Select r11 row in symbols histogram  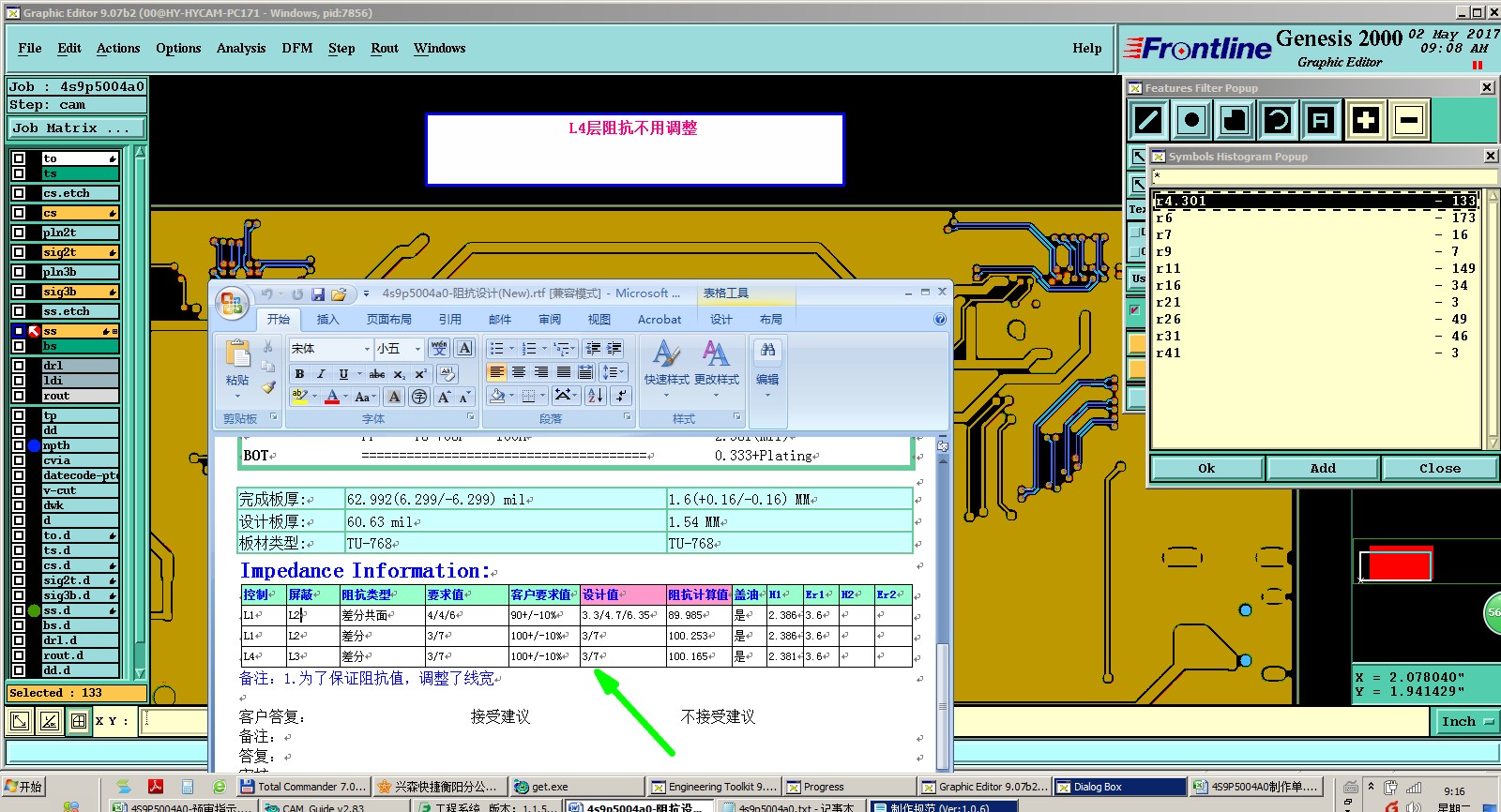click(1315, 269)
